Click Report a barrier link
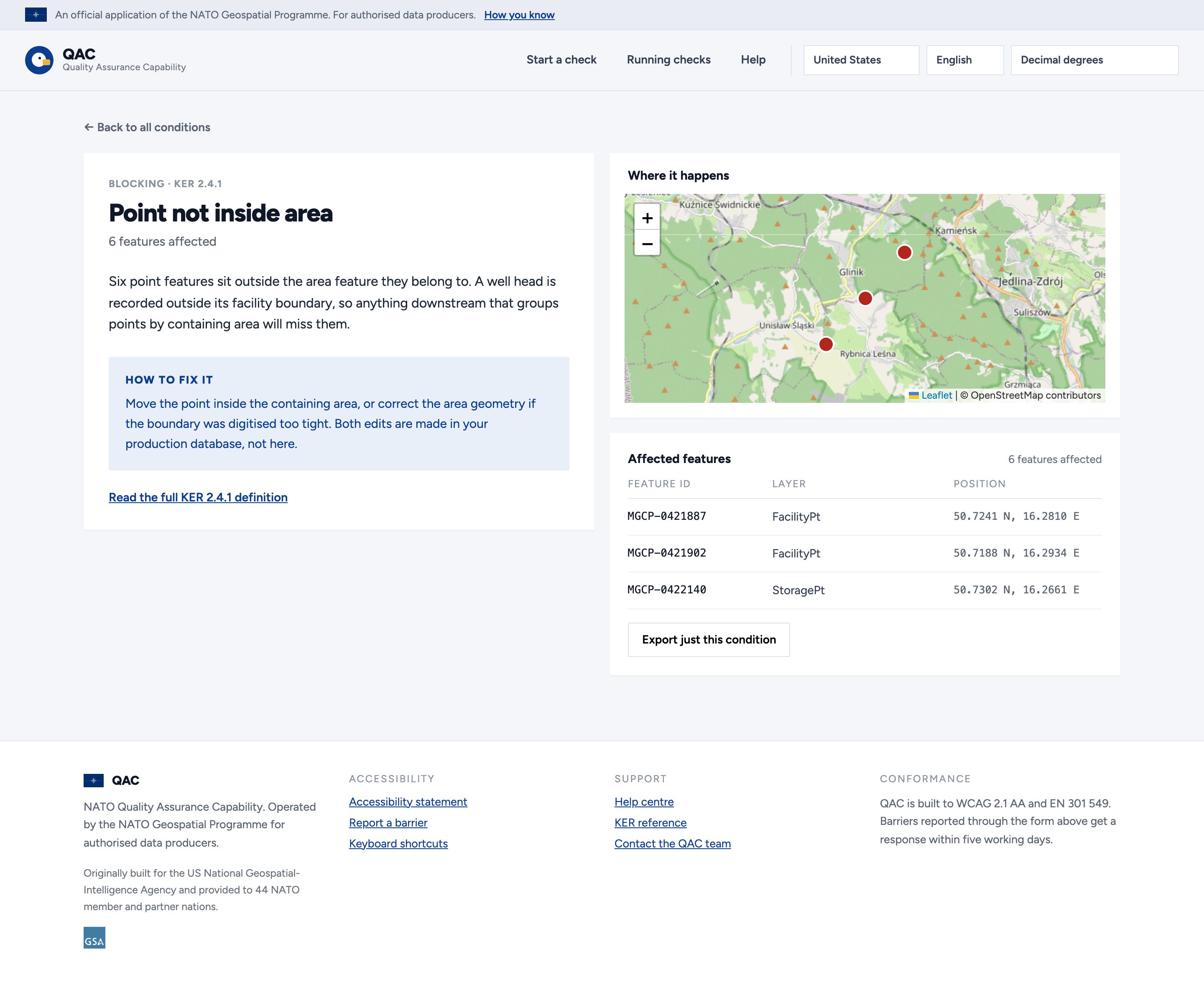Image resolution: width=1204 pixels, height=987 pixels. (388, 823)
